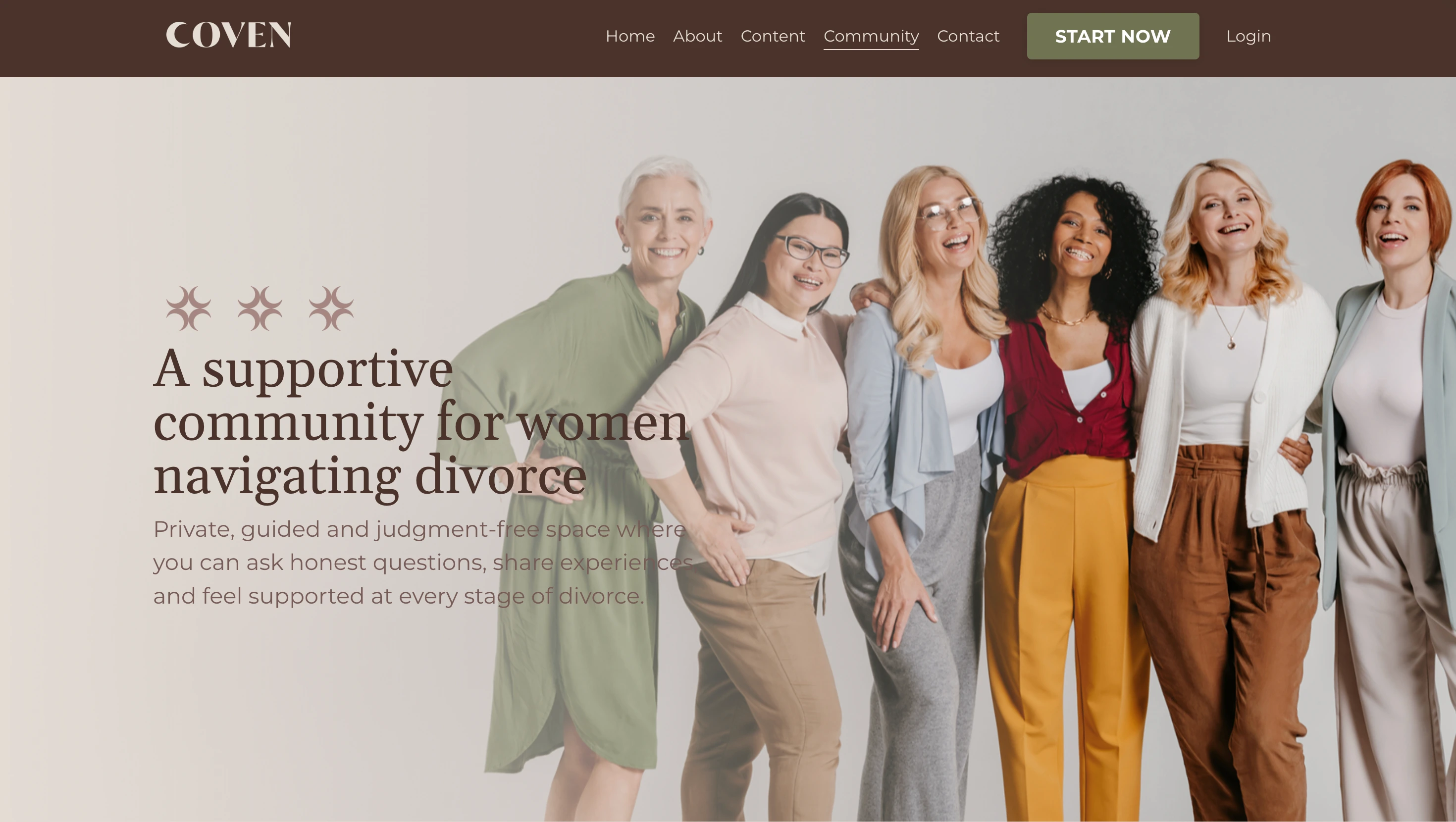Screen dimensions: 1456x822
Task: Click the paragraph starting with Private, guided
Action: click(x=423, y=563)
